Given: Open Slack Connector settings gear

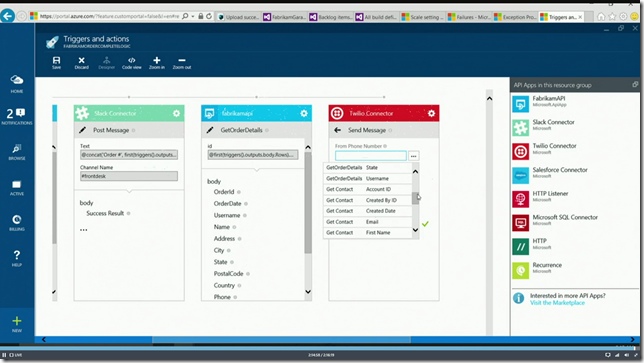Looking at the screenshot, I should coord(176,113).
